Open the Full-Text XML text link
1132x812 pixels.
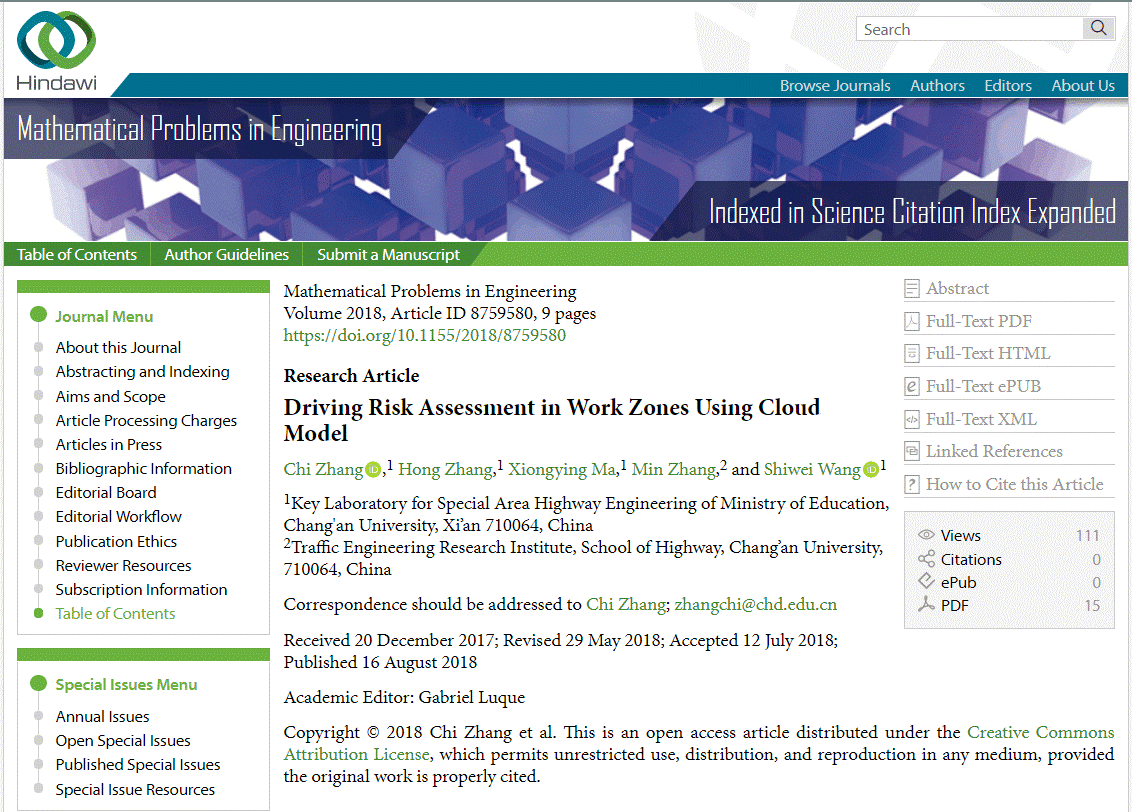coord(982,419)
